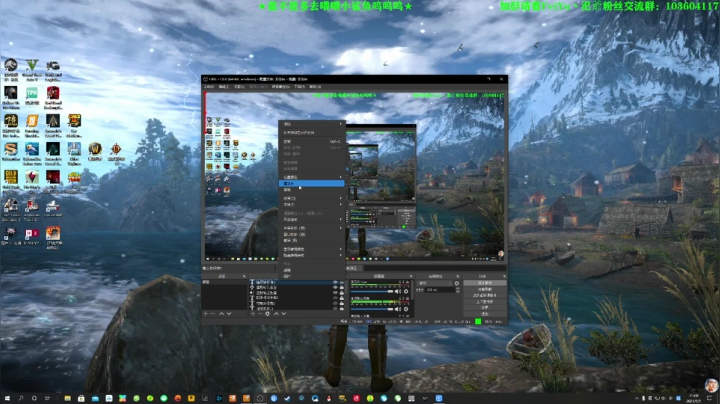The width and height of the screenshot is (720, 404).
Task: Adjust the transition duration stepper arrows
Action: pos(458,290)
